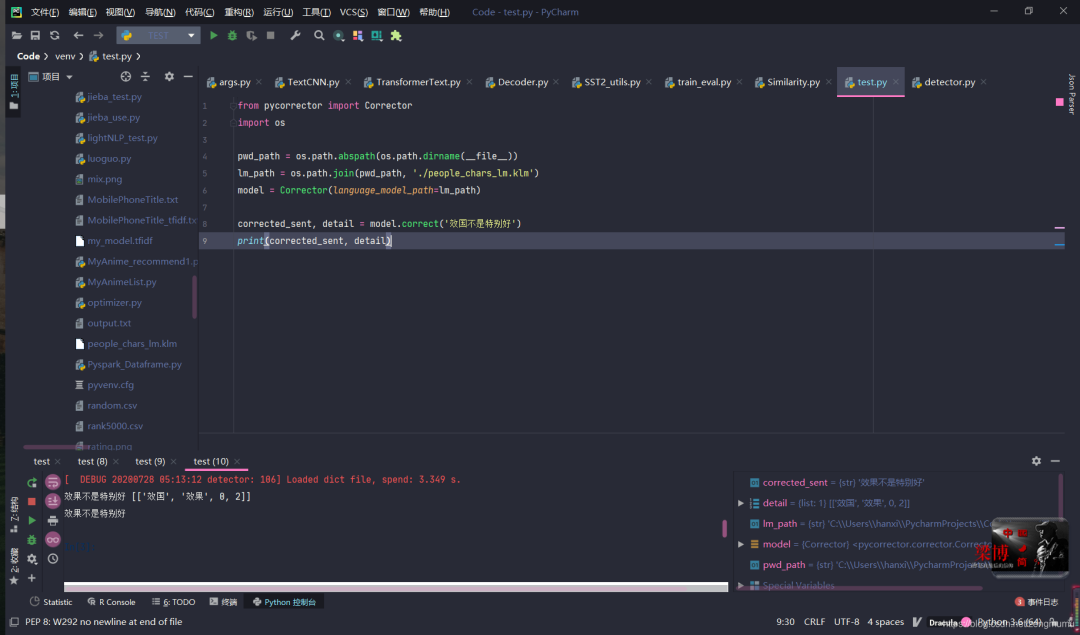This screenshot has height=635, width=1080.
Task: Switch to the detector.py editor tab
Action: pos(949,82)
